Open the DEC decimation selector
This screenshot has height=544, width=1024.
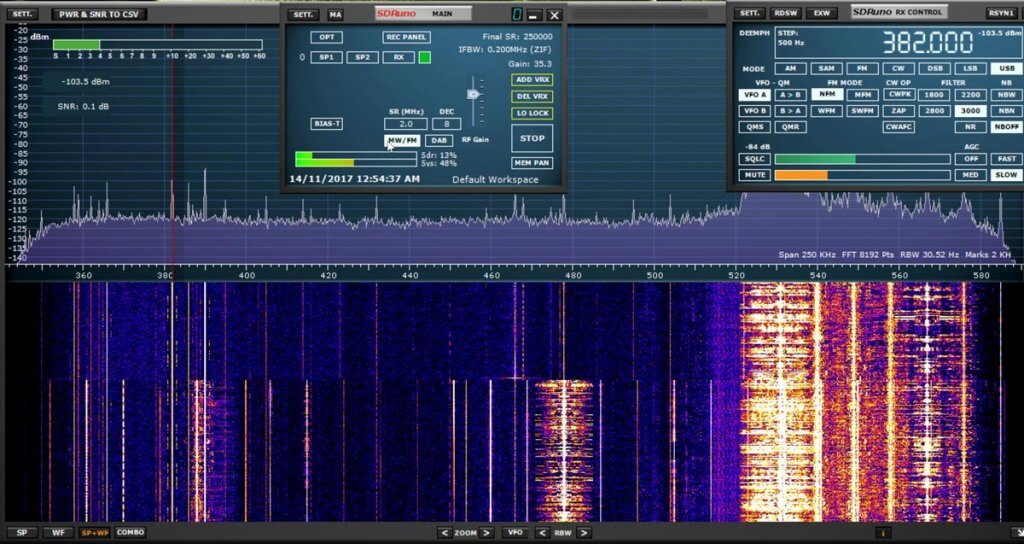[x=446, y=124]
